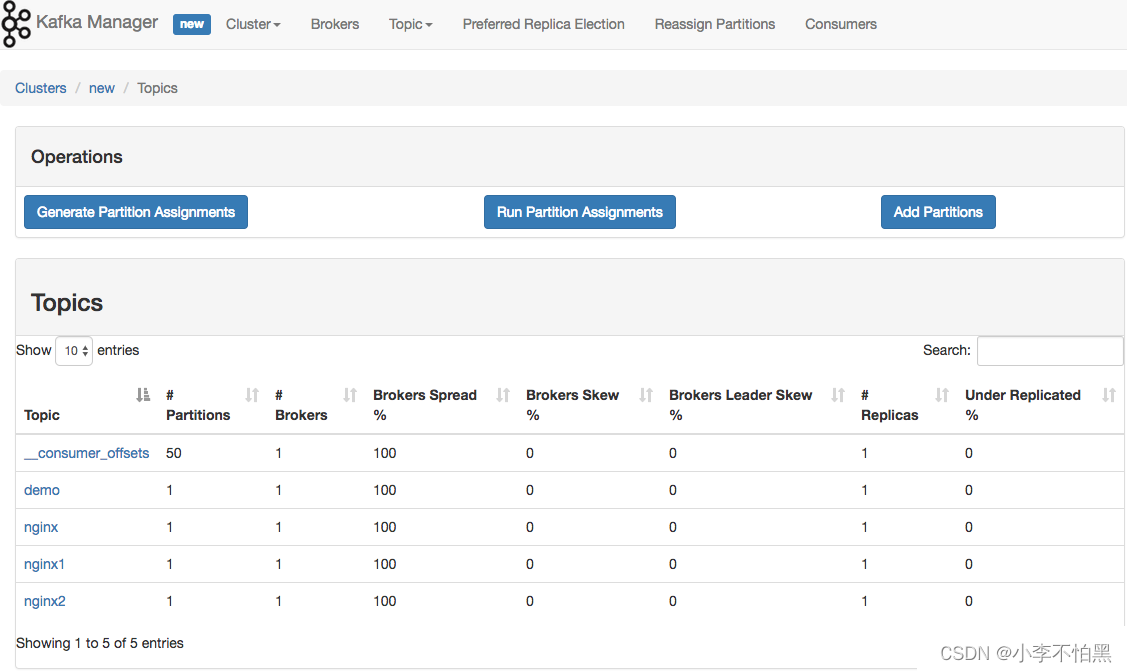Open Reassign Partitions page
The image size is (1127, 672).
click(714, 24)
